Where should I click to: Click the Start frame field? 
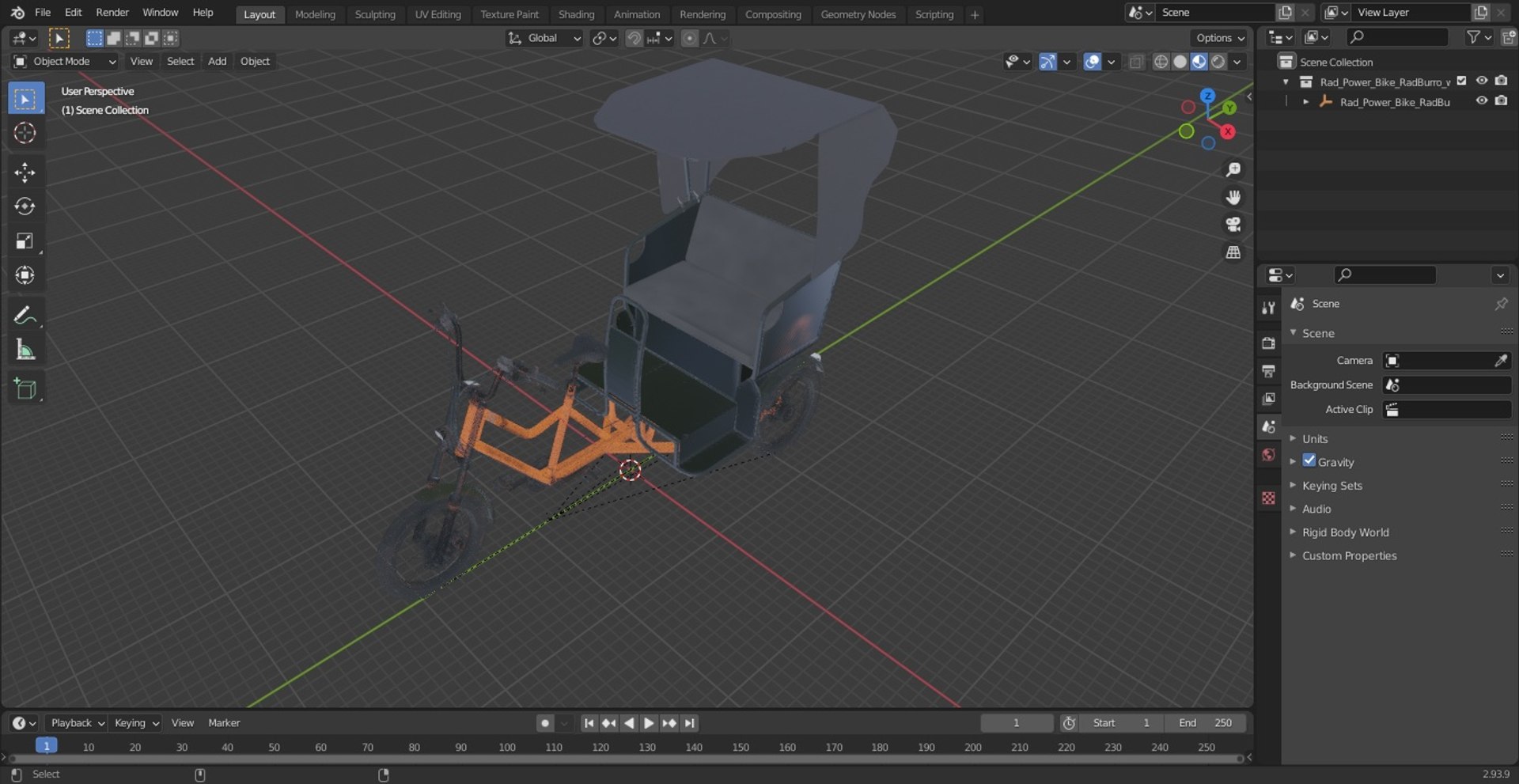pos(1121,723)
